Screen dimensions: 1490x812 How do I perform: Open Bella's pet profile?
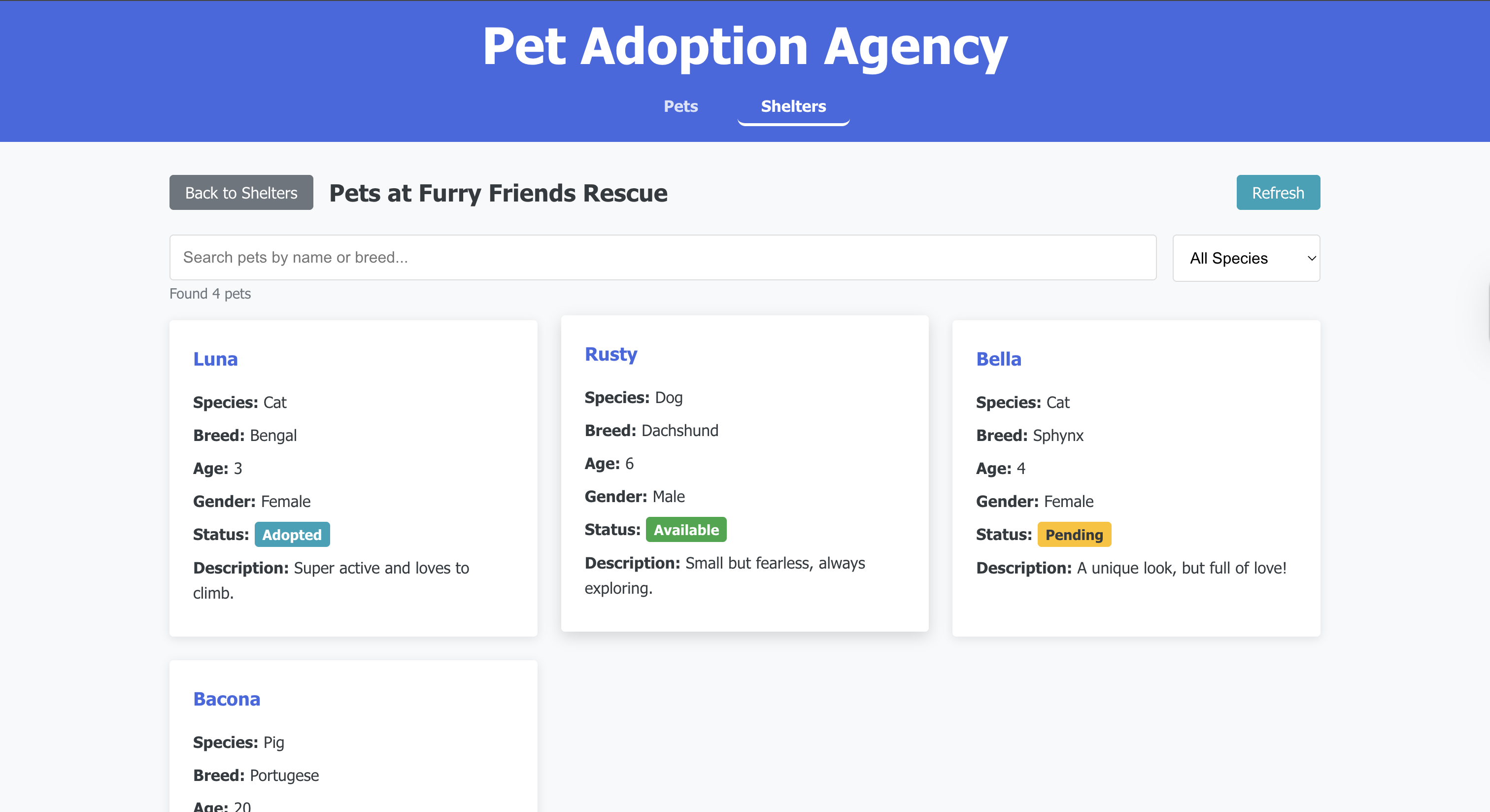coord(998,359)
